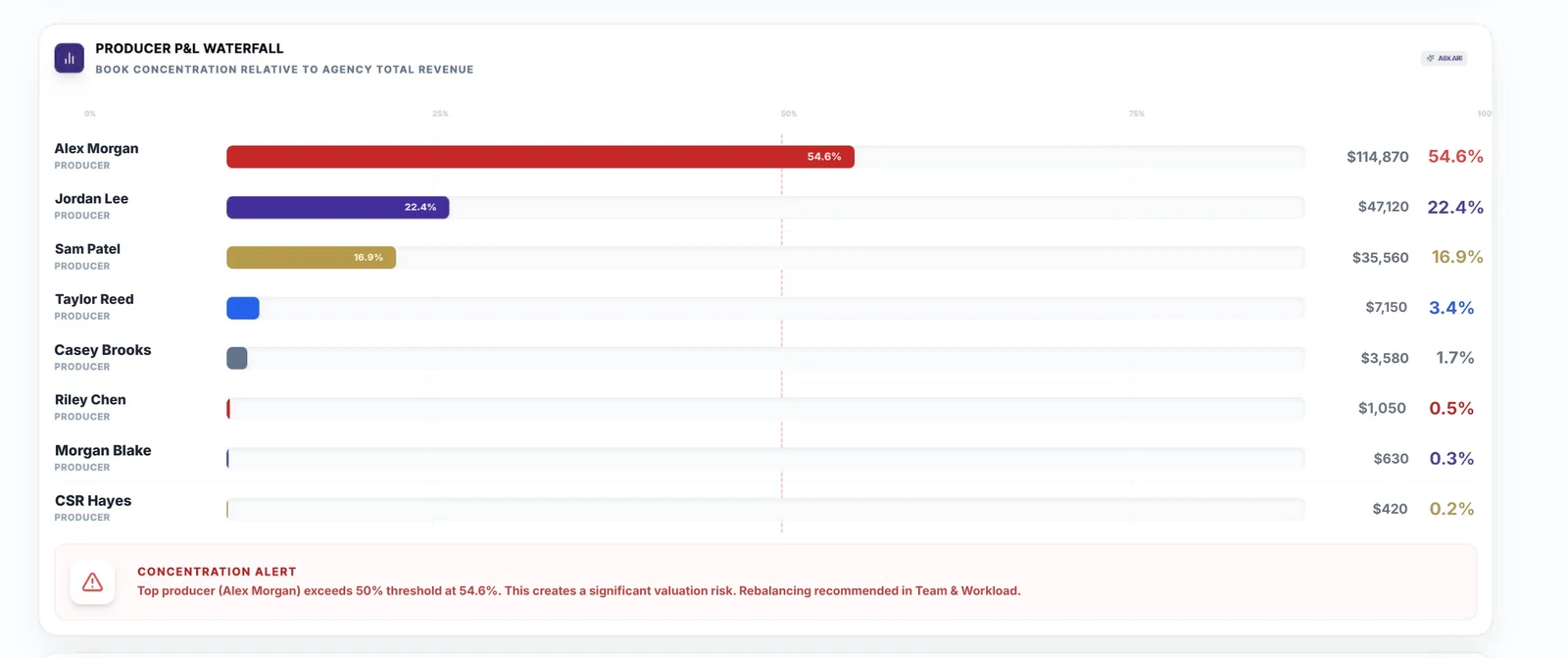1568x658 pixels.
Task: Select the $35,560 revenue value
Action: [1381, 258]
